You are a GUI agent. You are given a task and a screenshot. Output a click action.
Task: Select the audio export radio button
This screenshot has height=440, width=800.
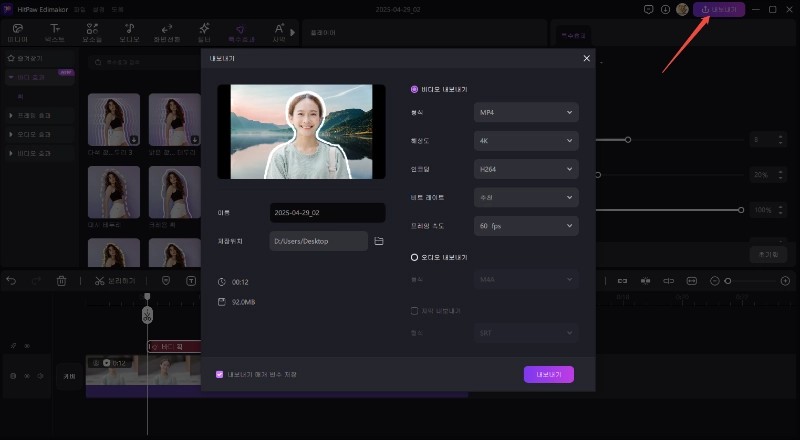click(x=414, y=257)
